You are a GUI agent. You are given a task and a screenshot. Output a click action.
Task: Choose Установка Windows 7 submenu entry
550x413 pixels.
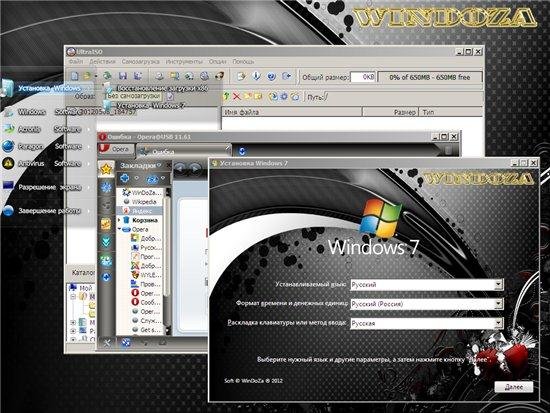[x=145, y=105]
